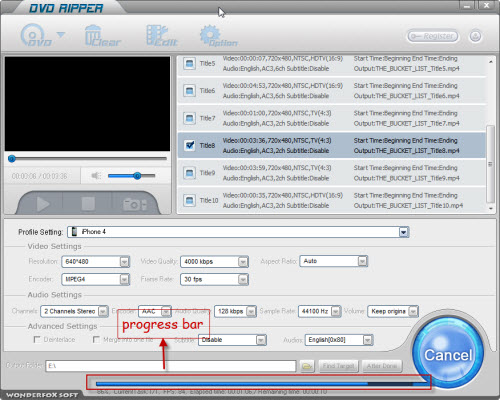The image size is (500, 400).
Task: Click the round download/update icon
Action: pyautogui.click(x=475, y=36)
